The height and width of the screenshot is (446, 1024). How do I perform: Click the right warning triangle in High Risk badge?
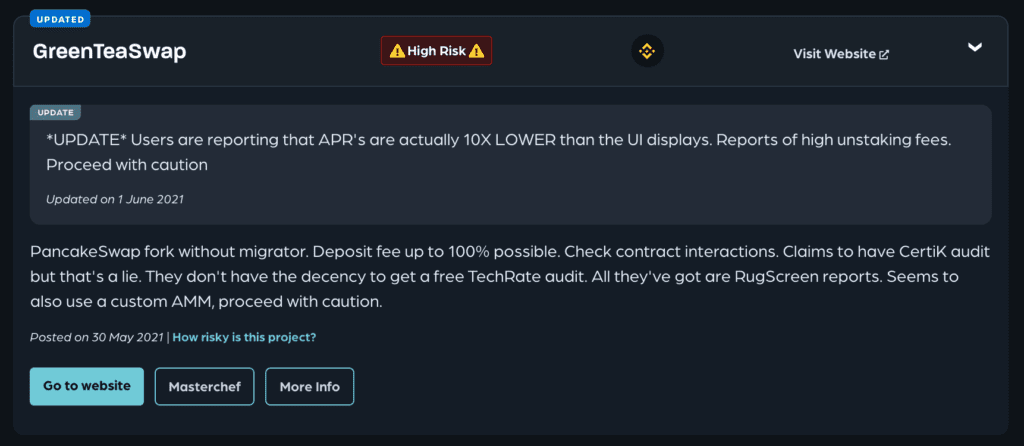tap(476, 51)
